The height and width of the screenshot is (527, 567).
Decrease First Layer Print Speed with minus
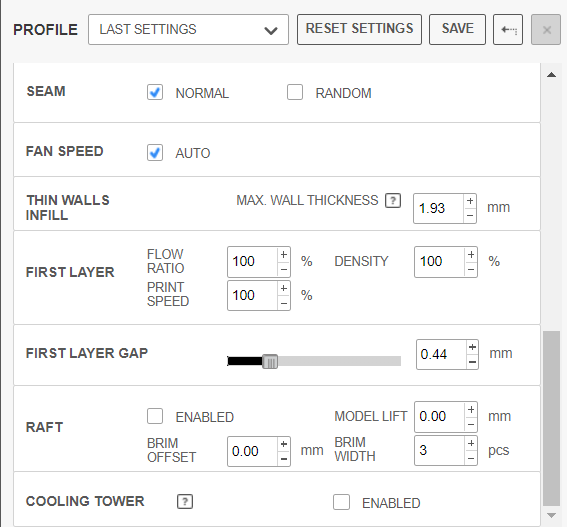[284, 303]
